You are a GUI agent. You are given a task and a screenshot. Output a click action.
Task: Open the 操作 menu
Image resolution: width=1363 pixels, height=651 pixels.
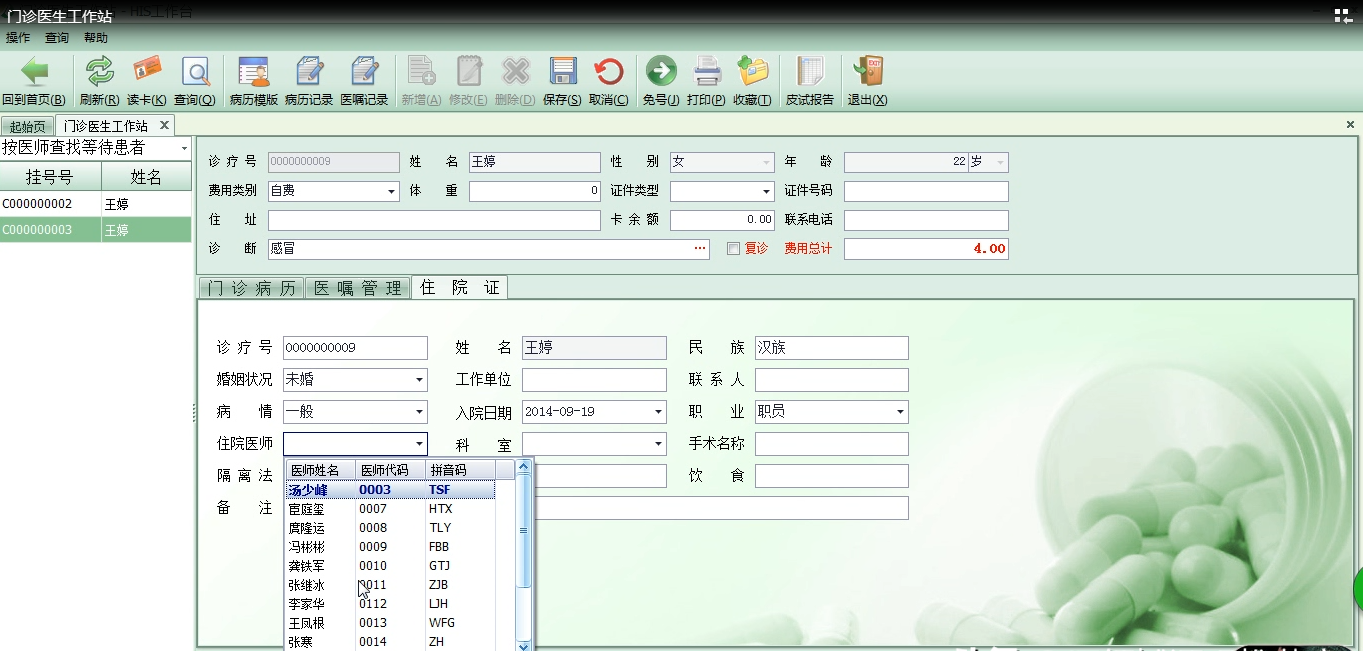18,38
